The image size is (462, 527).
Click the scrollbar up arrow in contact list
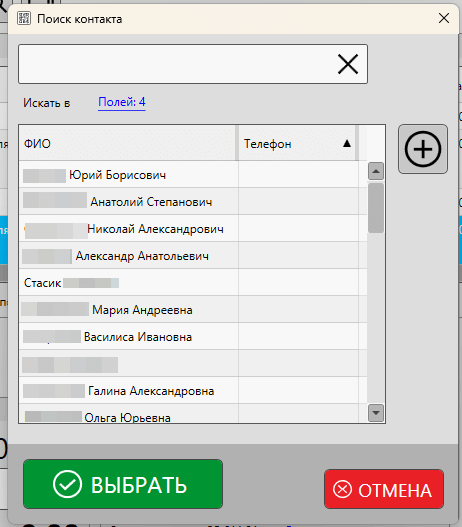(376, 171)
